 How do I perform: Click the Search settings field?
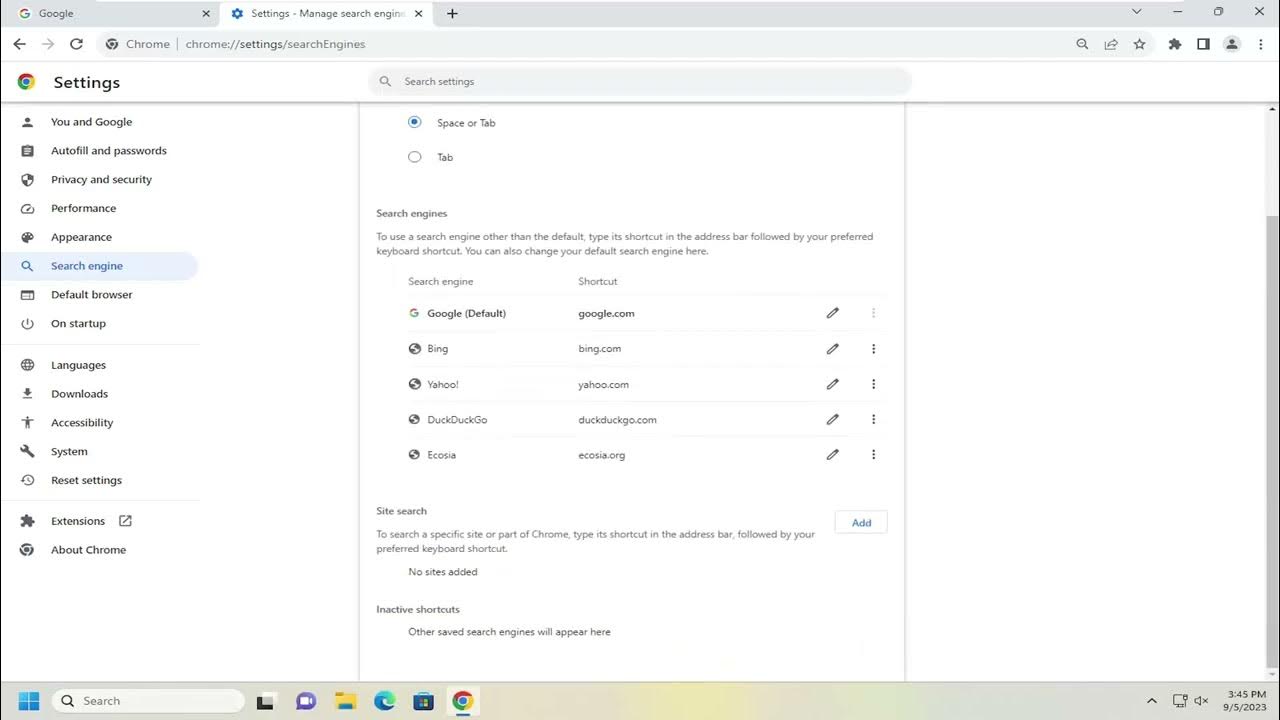pyautogui.click(x=640, y=82)
